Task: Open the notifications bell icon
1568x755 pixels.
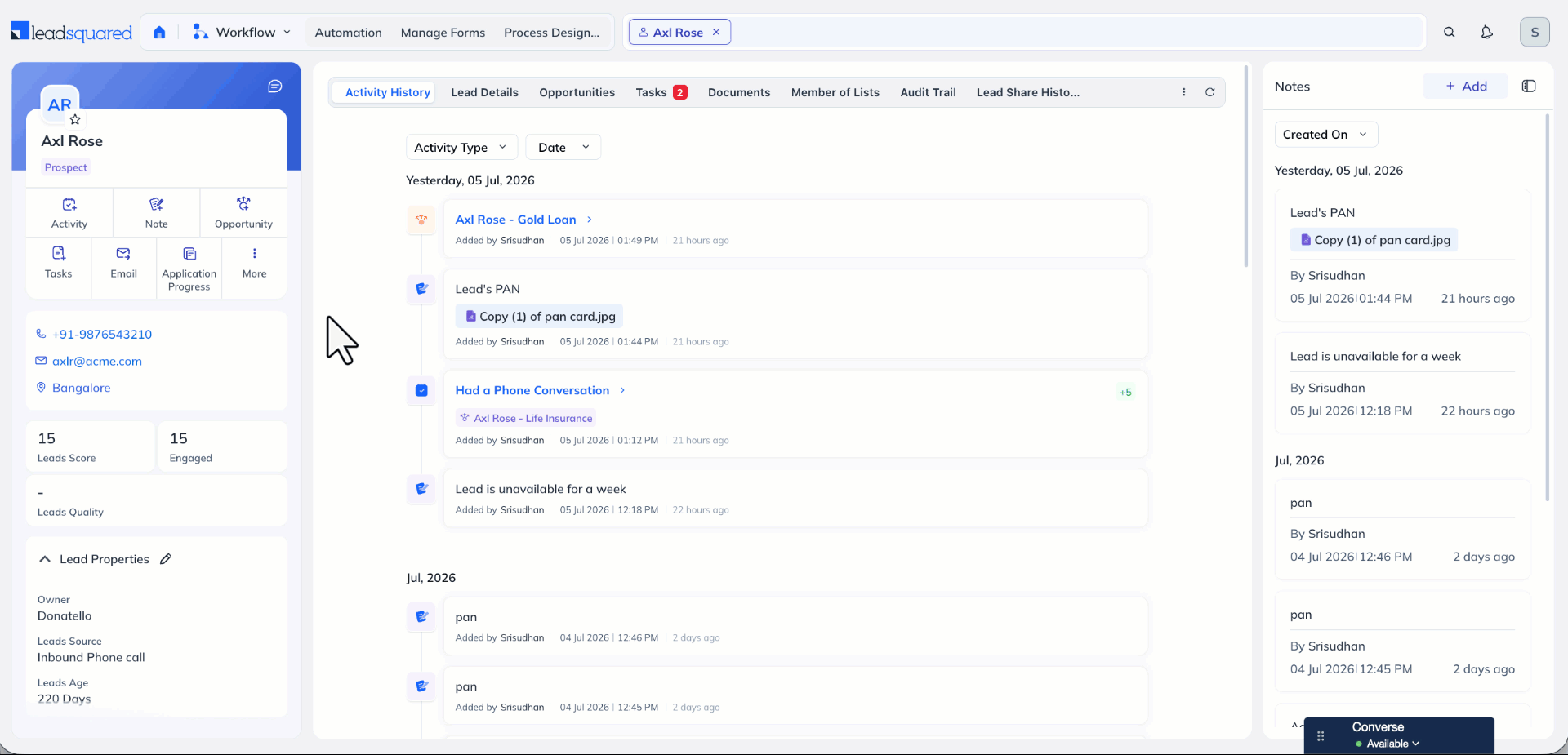Action: click(1486, 33)
